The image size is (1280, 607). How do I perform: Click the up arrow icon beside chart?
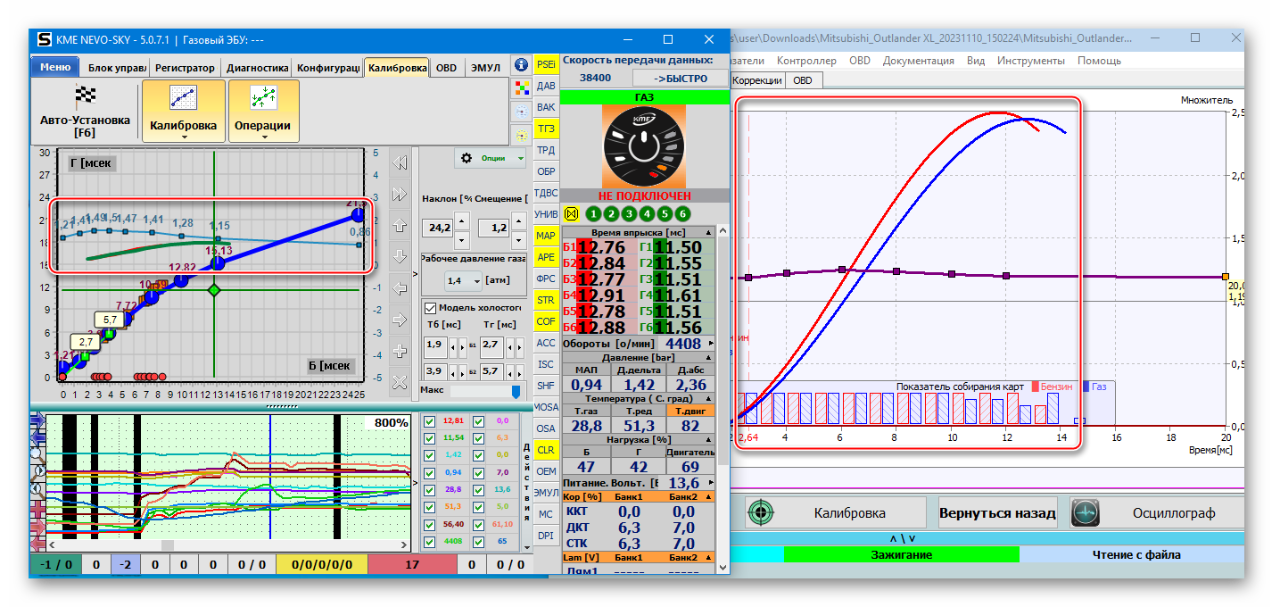tap(400, 225)
